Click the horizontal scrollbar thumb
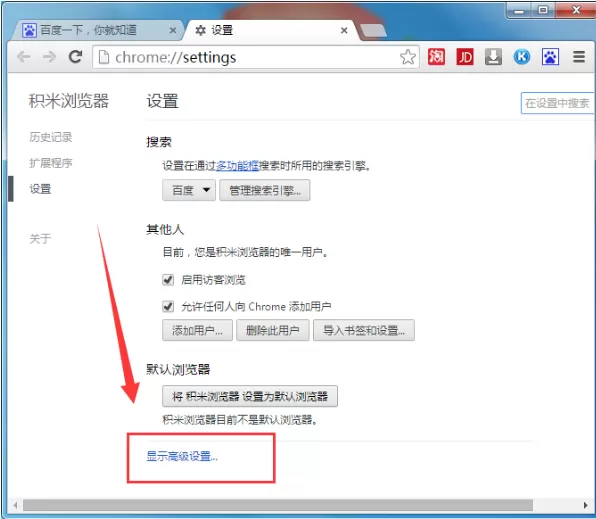This screenshot has height=519, width=596. 277,505
